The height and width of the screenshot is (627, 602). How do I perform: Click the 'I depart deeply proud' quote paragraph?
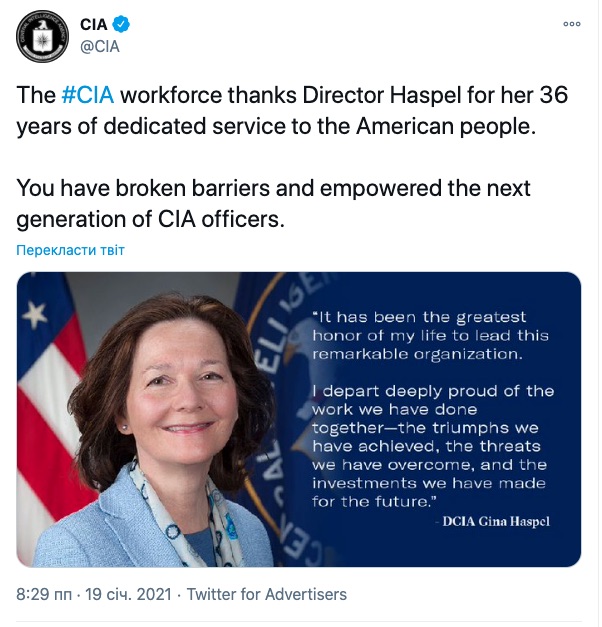433,446
